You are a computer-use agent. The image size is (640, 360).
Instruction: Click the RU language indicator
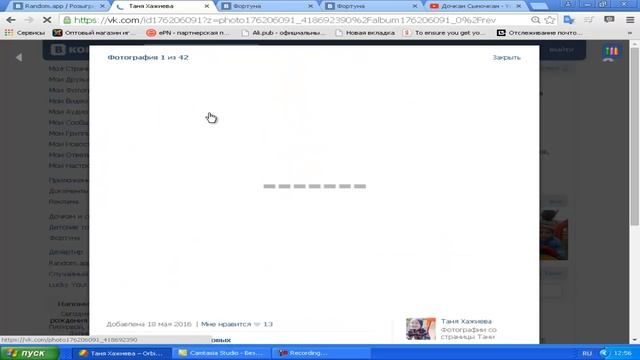[587, 353]
